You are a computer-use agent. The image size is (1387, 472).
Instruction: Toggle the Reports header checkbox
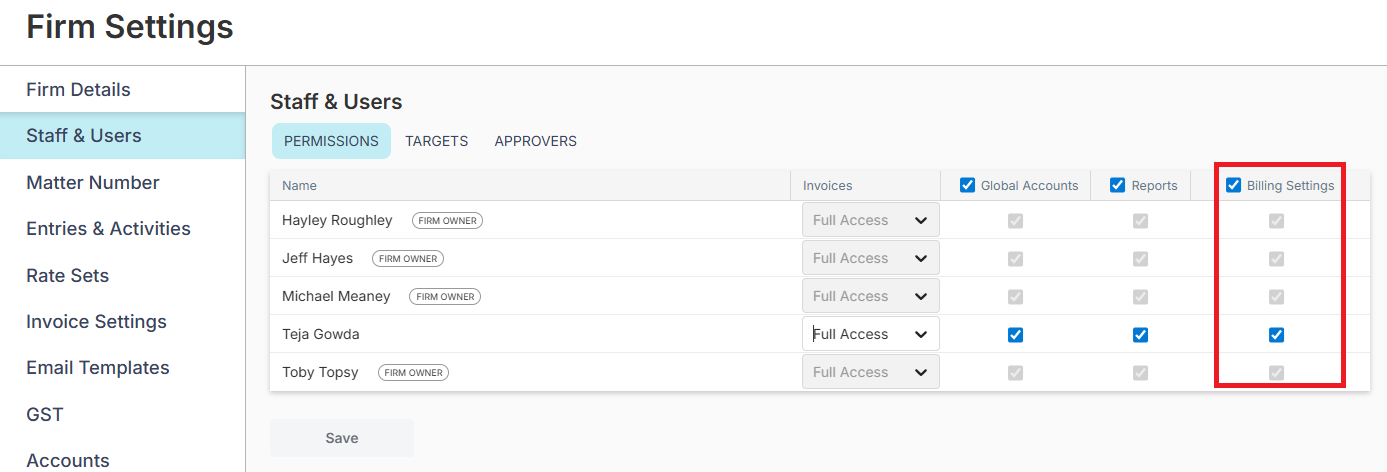pos(1118,185)
